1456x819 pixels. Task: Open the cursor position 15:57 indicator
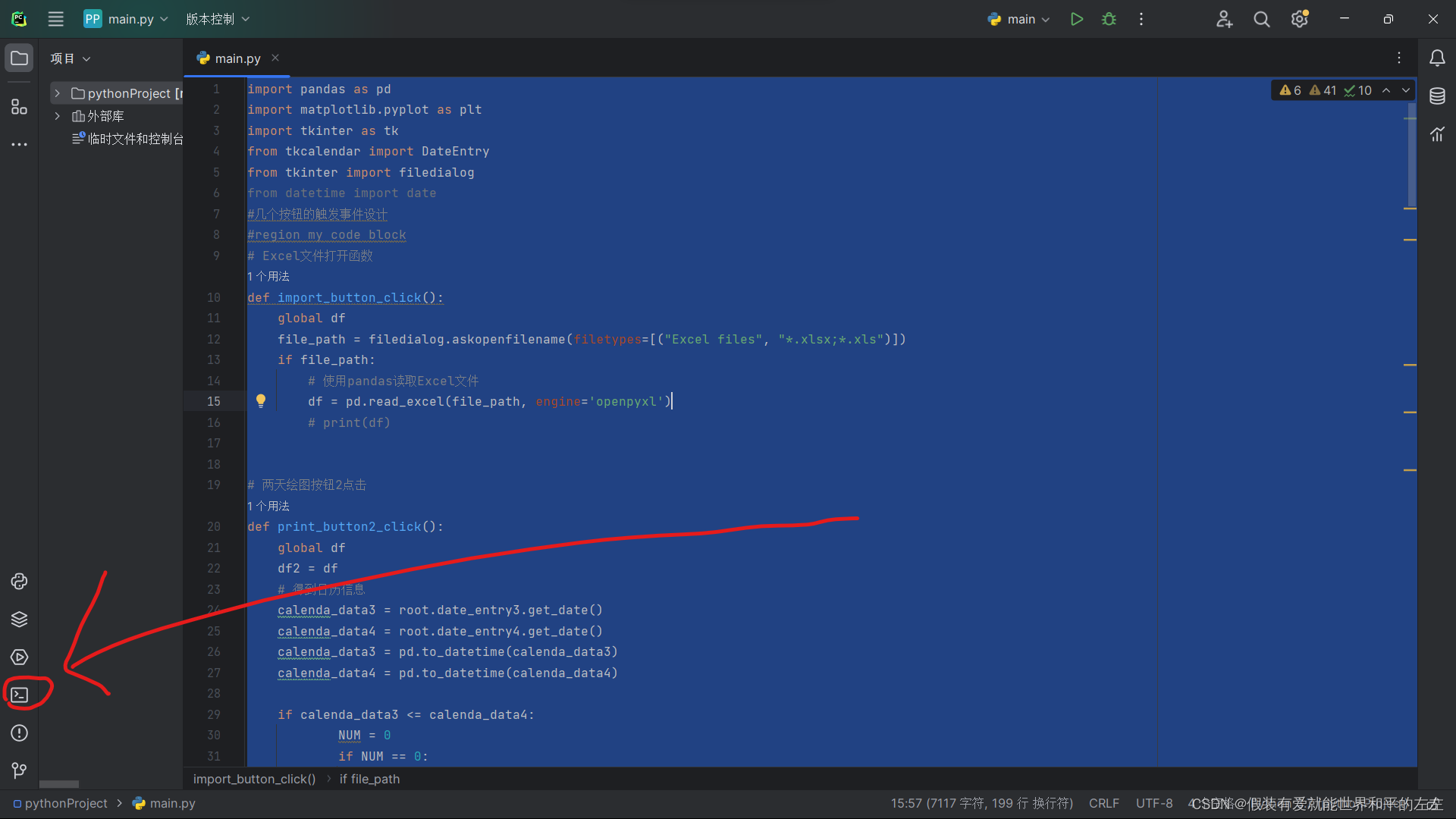(981, 803)
